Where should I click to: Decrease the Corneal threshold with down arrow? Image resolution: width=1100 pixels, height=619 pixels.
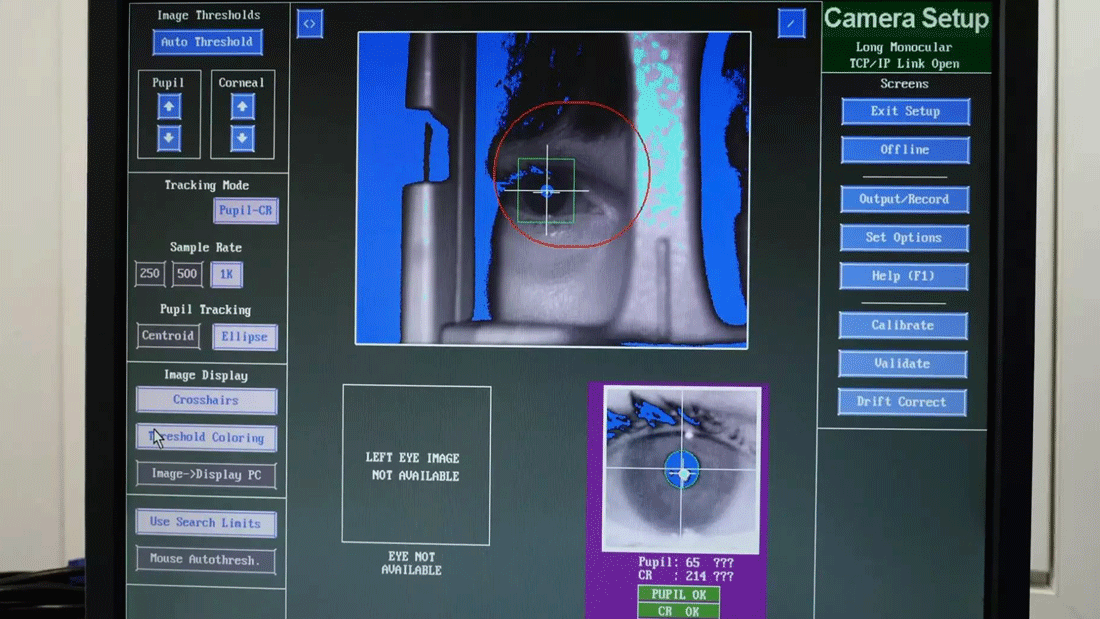click(242, 138)
